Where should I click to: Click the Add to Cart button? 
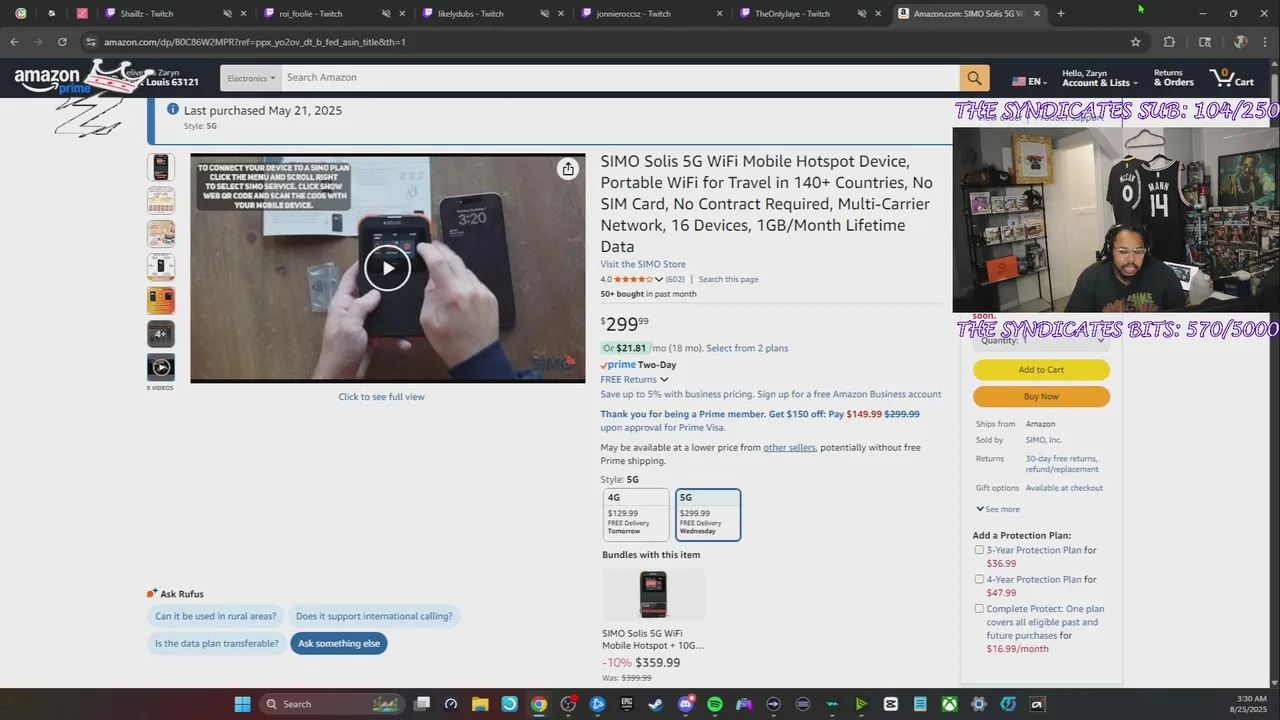pyautogui.click(x=1041, y=370)
